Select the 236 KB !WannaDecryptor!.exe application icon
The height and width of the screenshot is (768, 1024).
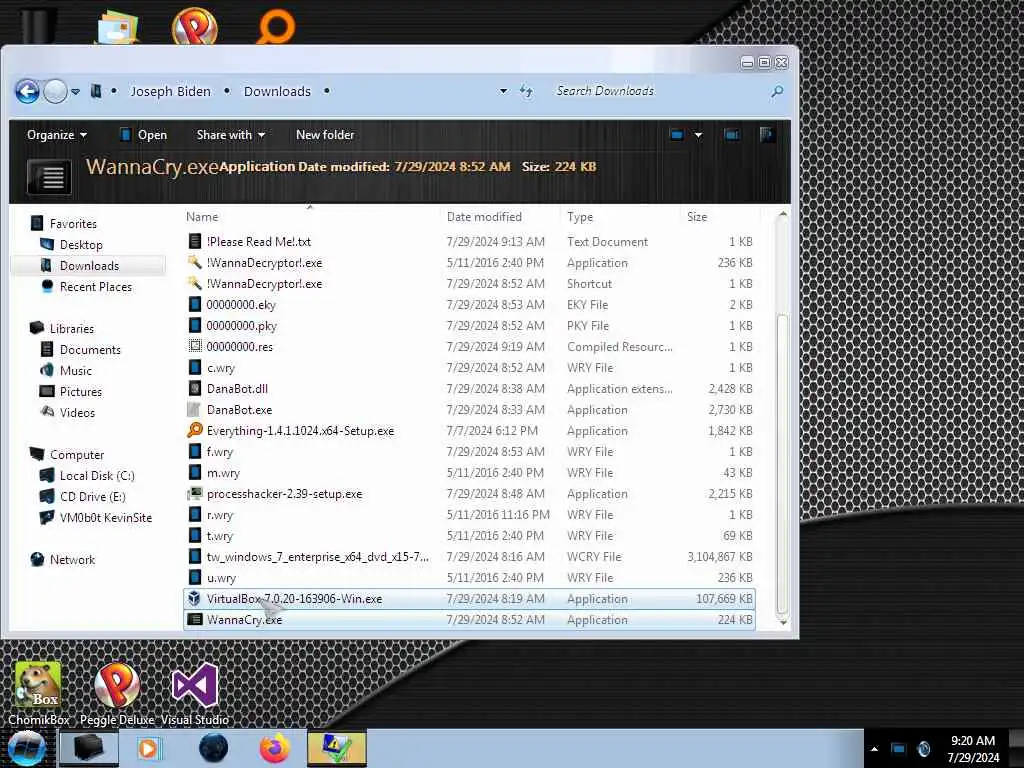195,263
